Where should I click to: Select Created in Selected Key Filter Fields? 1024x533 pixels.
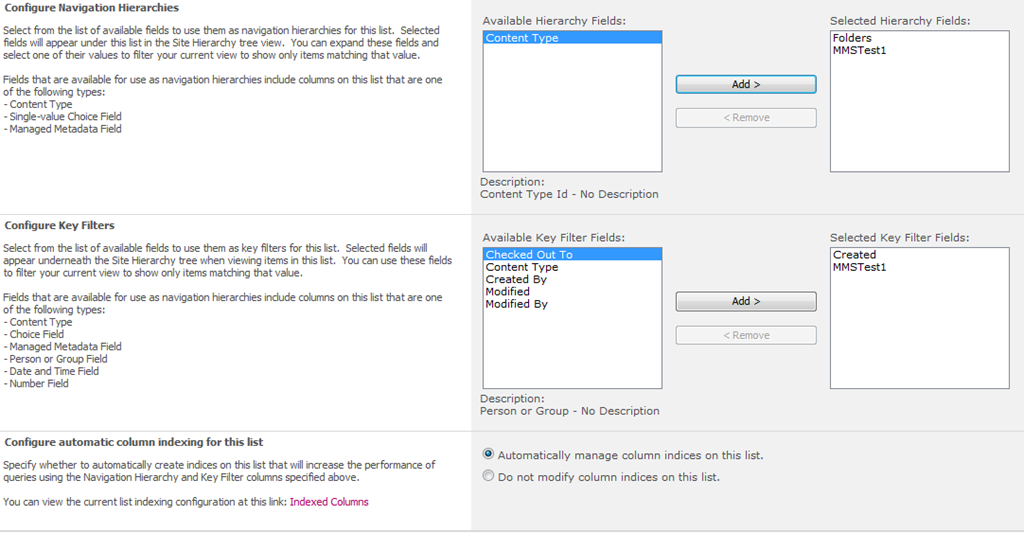(x=854, y=255)
